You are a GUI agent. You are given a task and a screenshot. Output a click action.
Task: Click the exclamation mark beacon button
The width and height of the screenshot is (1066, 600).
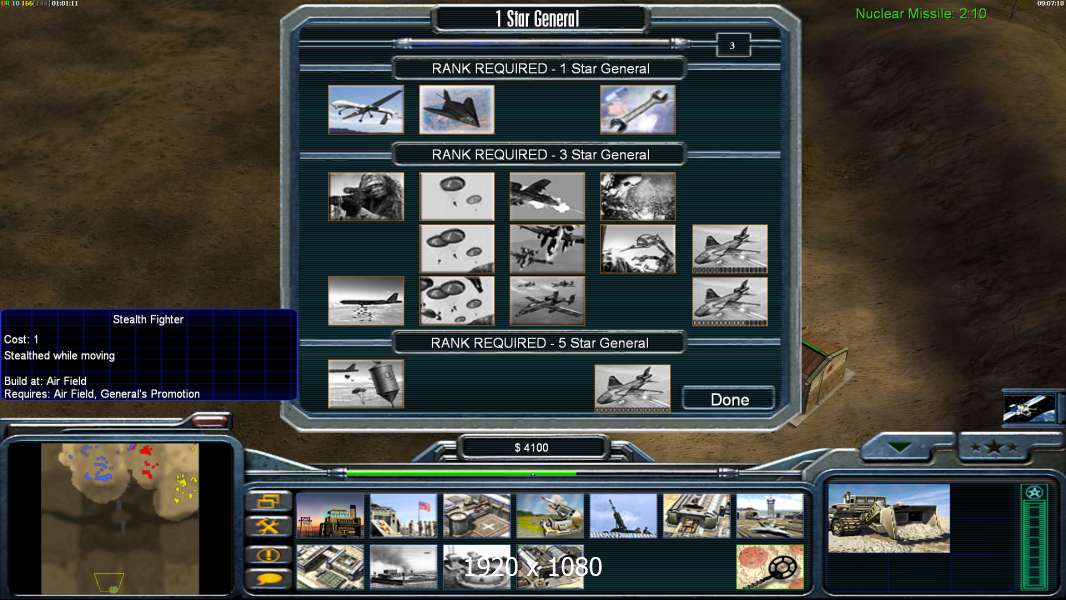coord(269,554)
